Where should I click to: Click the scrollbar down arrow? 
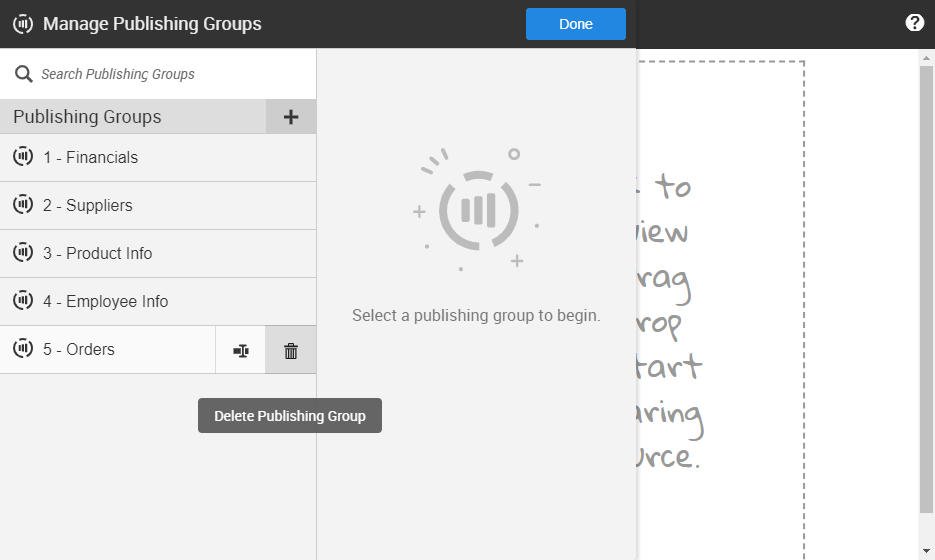[x=926, y=552]
